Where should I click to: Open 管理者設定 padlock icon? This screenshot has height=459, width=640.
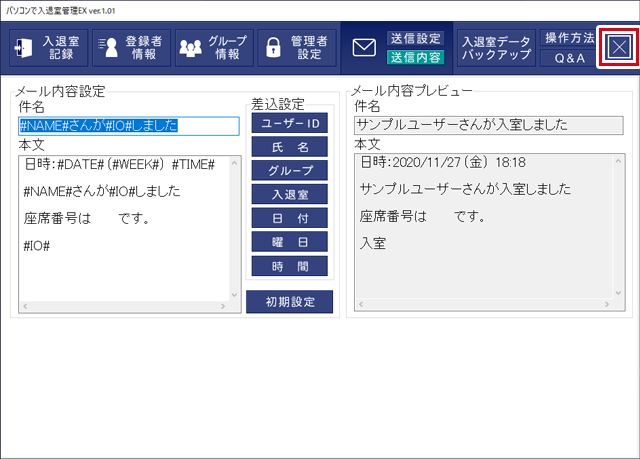coord(297,47)
